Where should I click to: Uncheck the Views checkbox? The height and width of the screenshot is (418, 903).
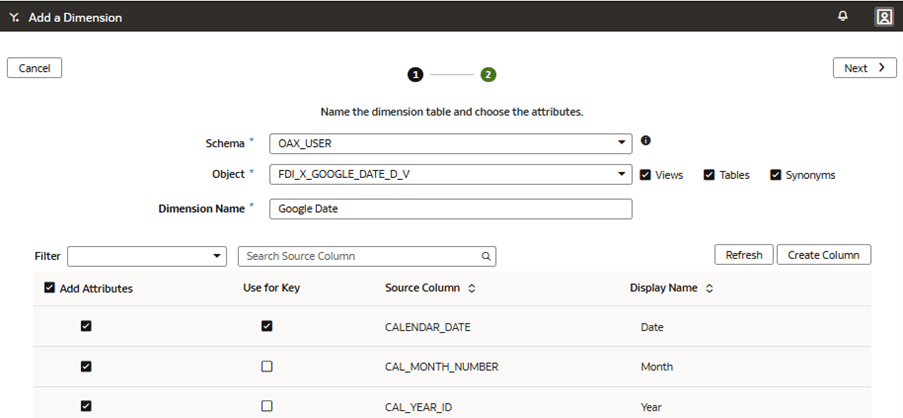click(645, 175)
